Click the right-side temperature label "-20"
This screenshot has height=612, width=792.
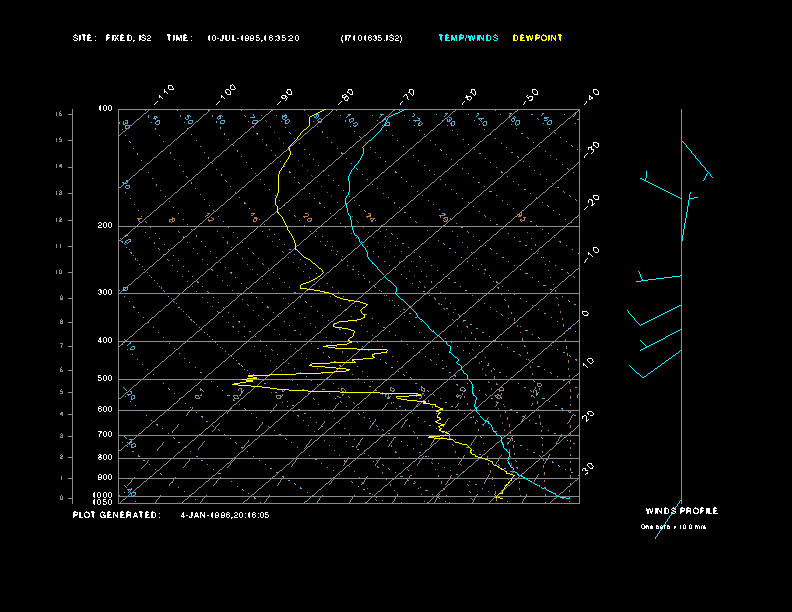(591, 202)
